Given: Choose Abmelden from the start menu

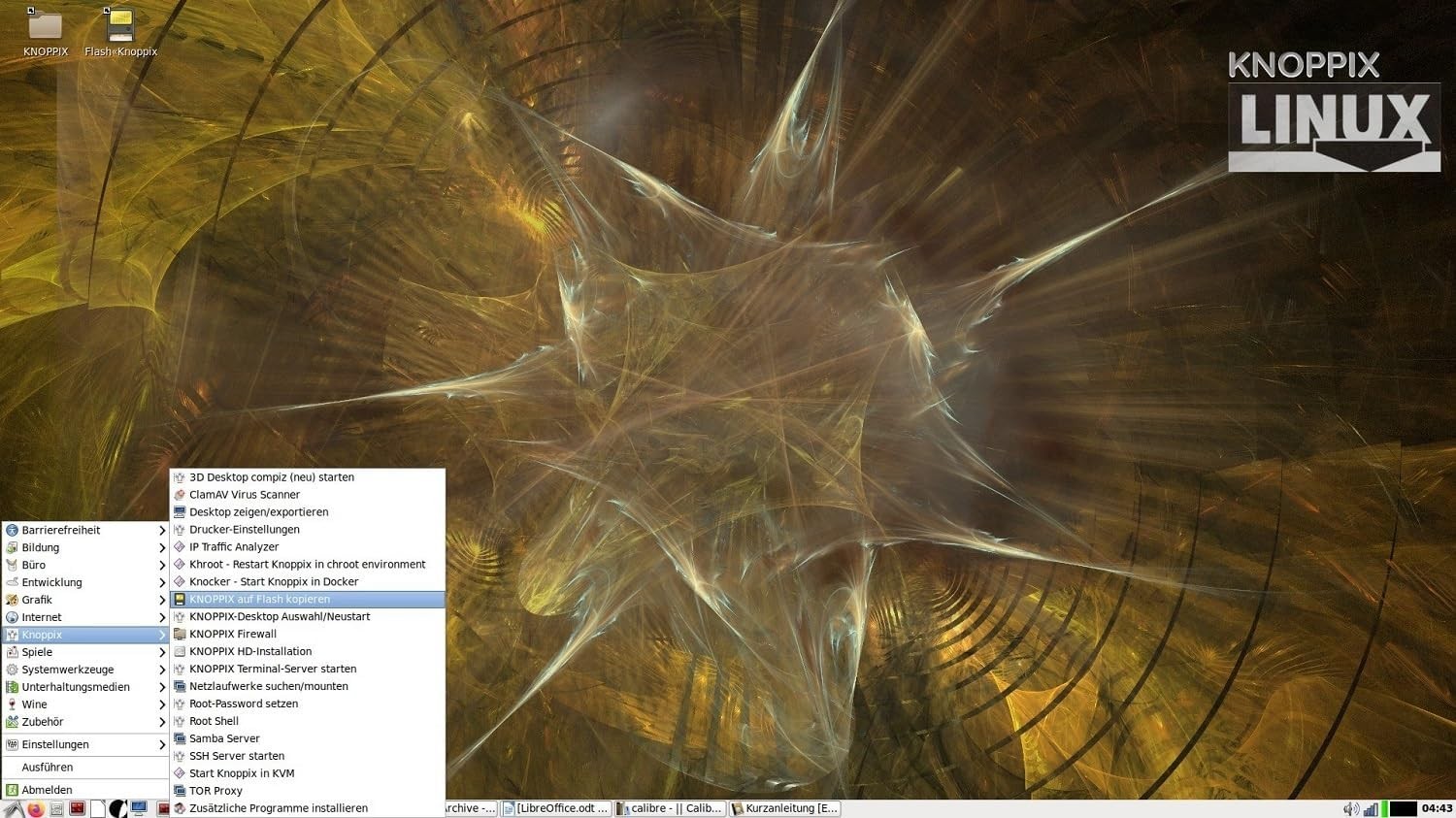Looking at the screenshot, I should tap(85, 790).
